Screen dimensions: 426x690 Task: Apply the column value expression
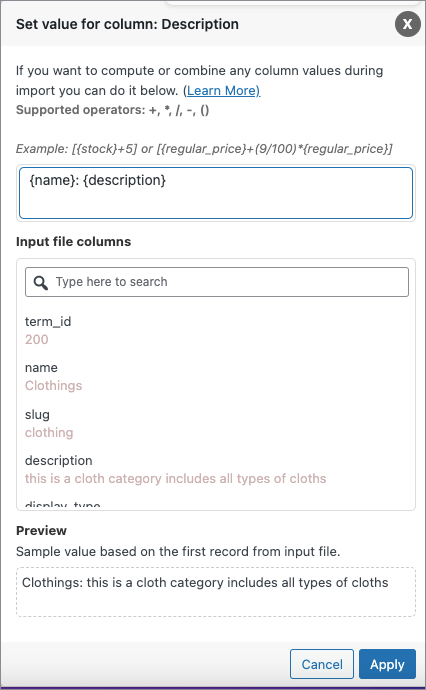387,664
